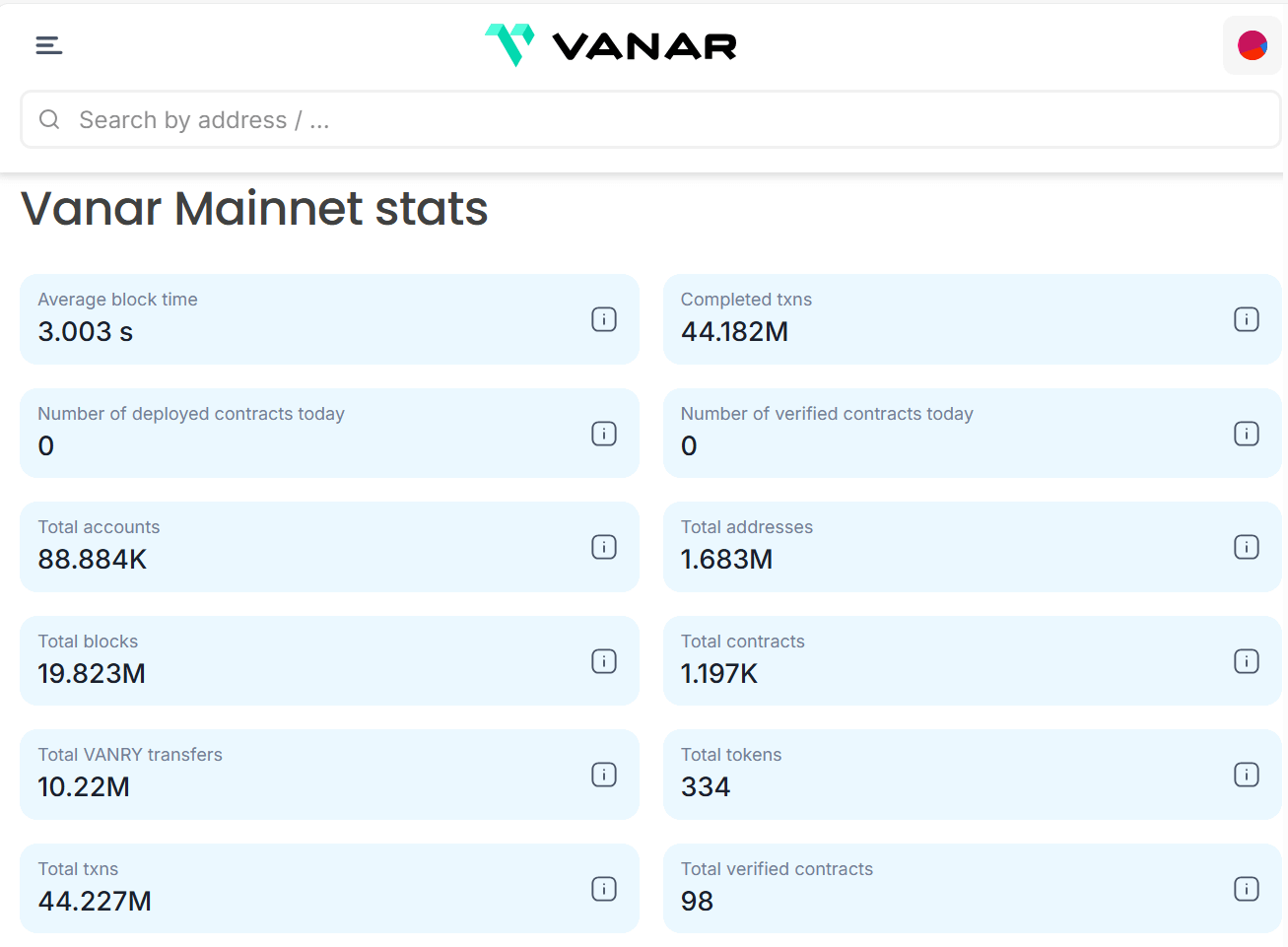Show info for Total blocks
Image resolution: width=1288 pixels, height=947 pixels.
(x=604, y=661)
